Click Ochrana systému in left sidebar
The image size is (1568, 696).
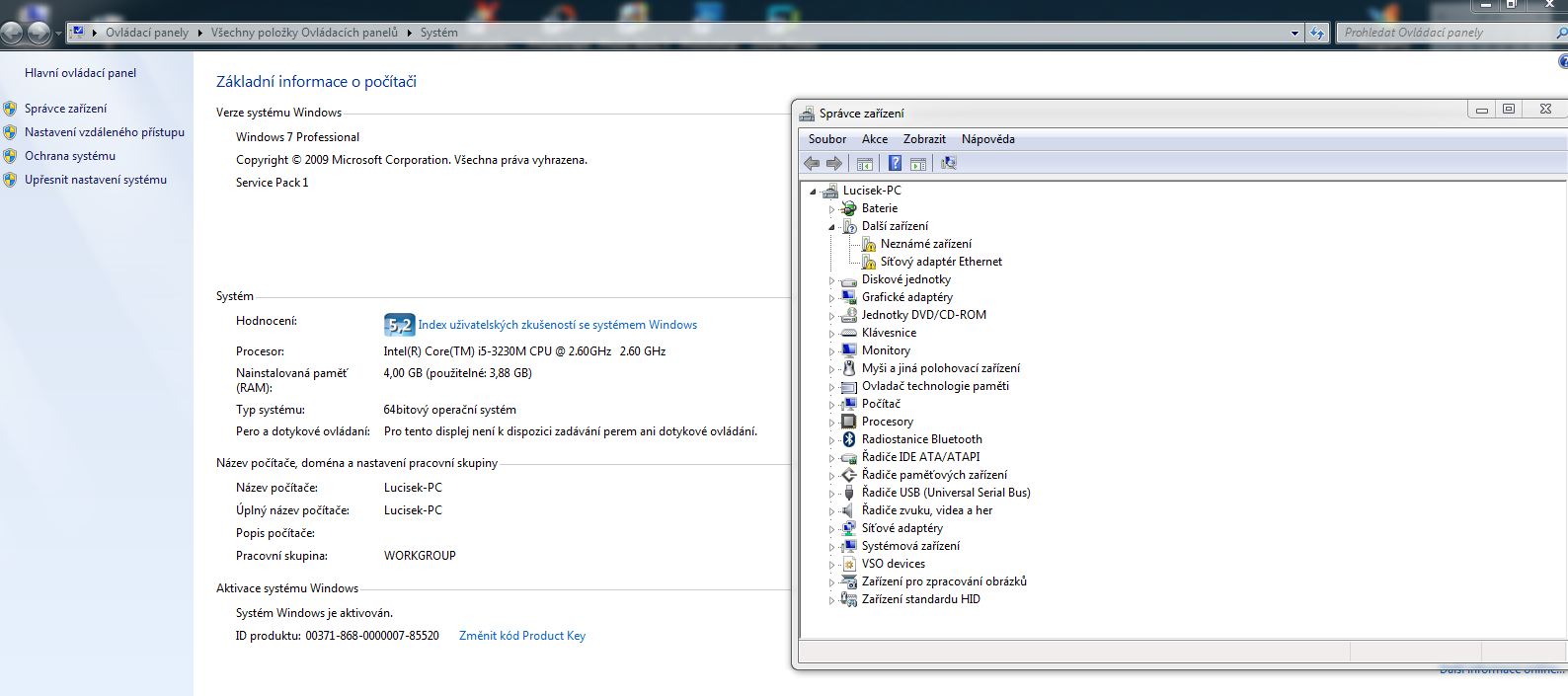[x=70, y=156]
